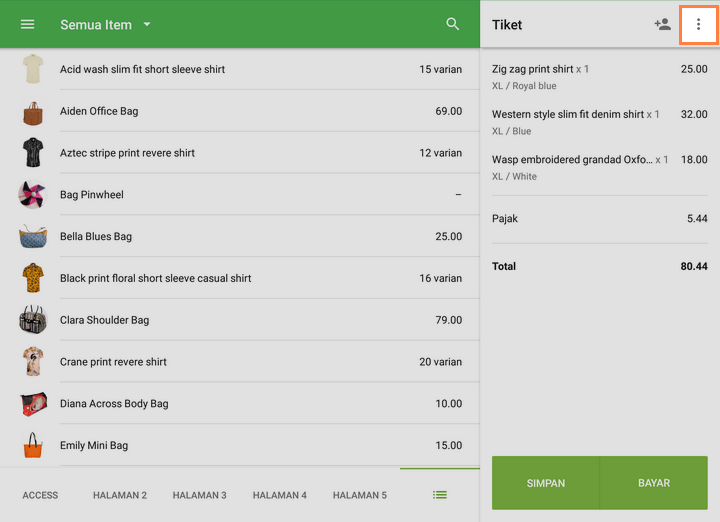Click the XL / Royal blue variant text

524,86
